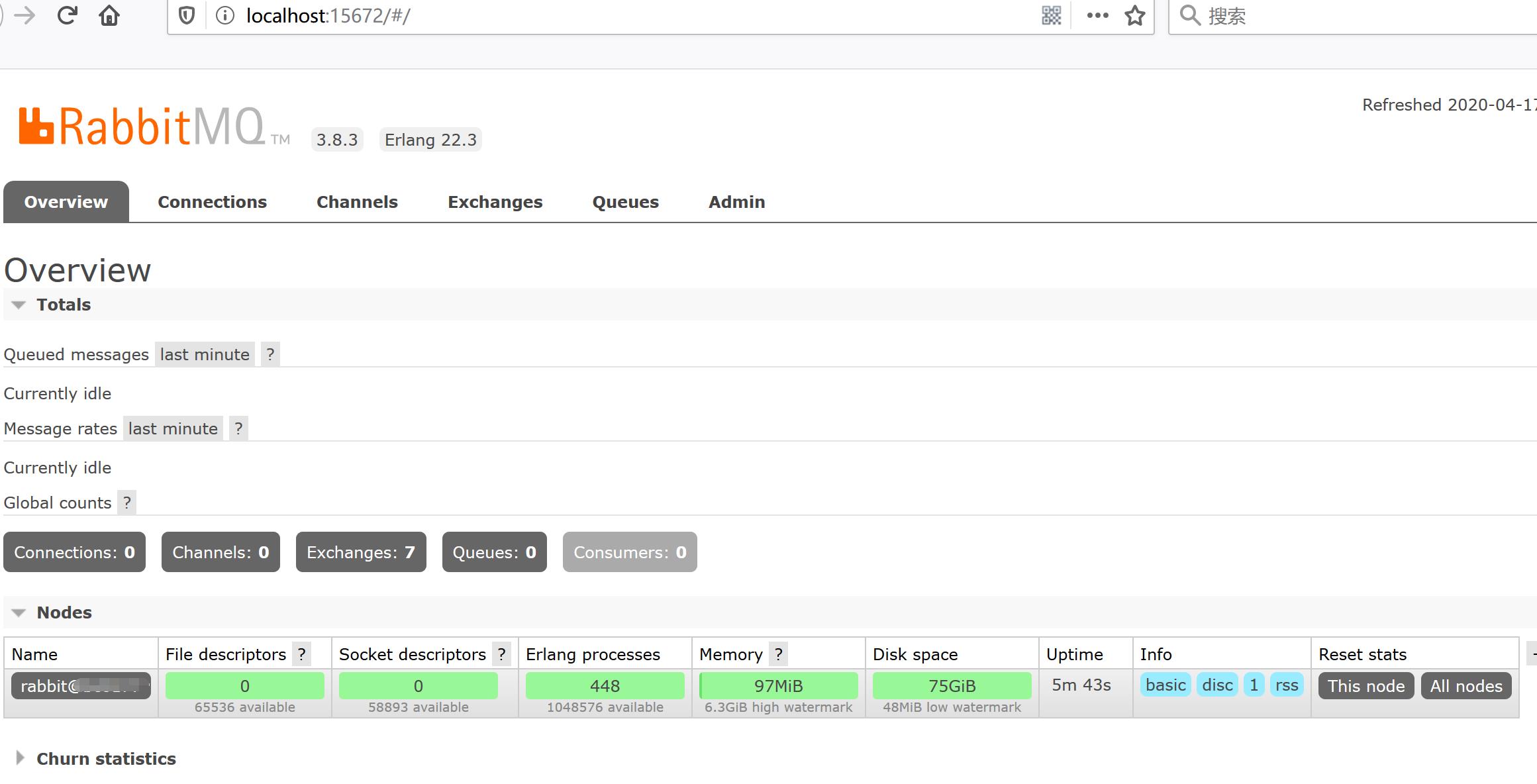
Task: Click the Uptime value 5m 43s
Action: click(1081, 685)
